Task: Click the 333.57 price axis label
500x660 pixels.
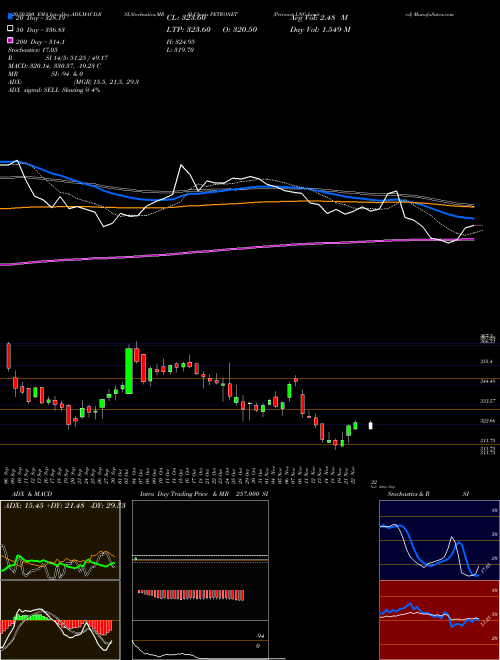Action: [488, 401]
